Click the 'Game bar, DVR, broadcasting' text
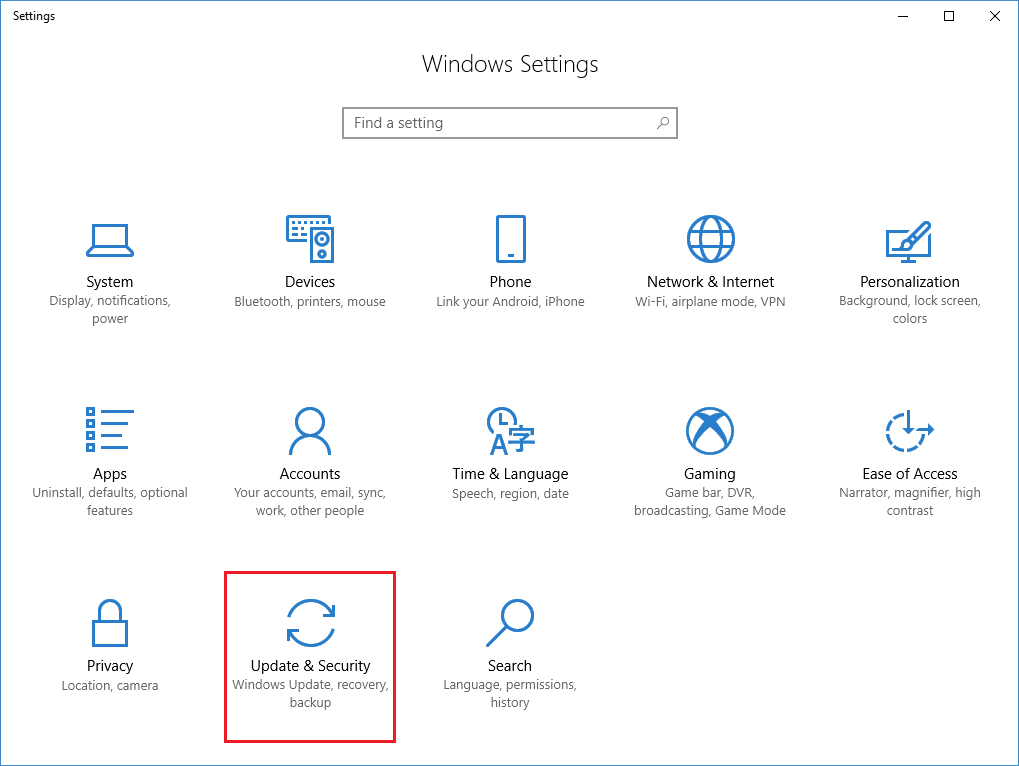This screenshot has height=766, width=1019. point(710,502)
